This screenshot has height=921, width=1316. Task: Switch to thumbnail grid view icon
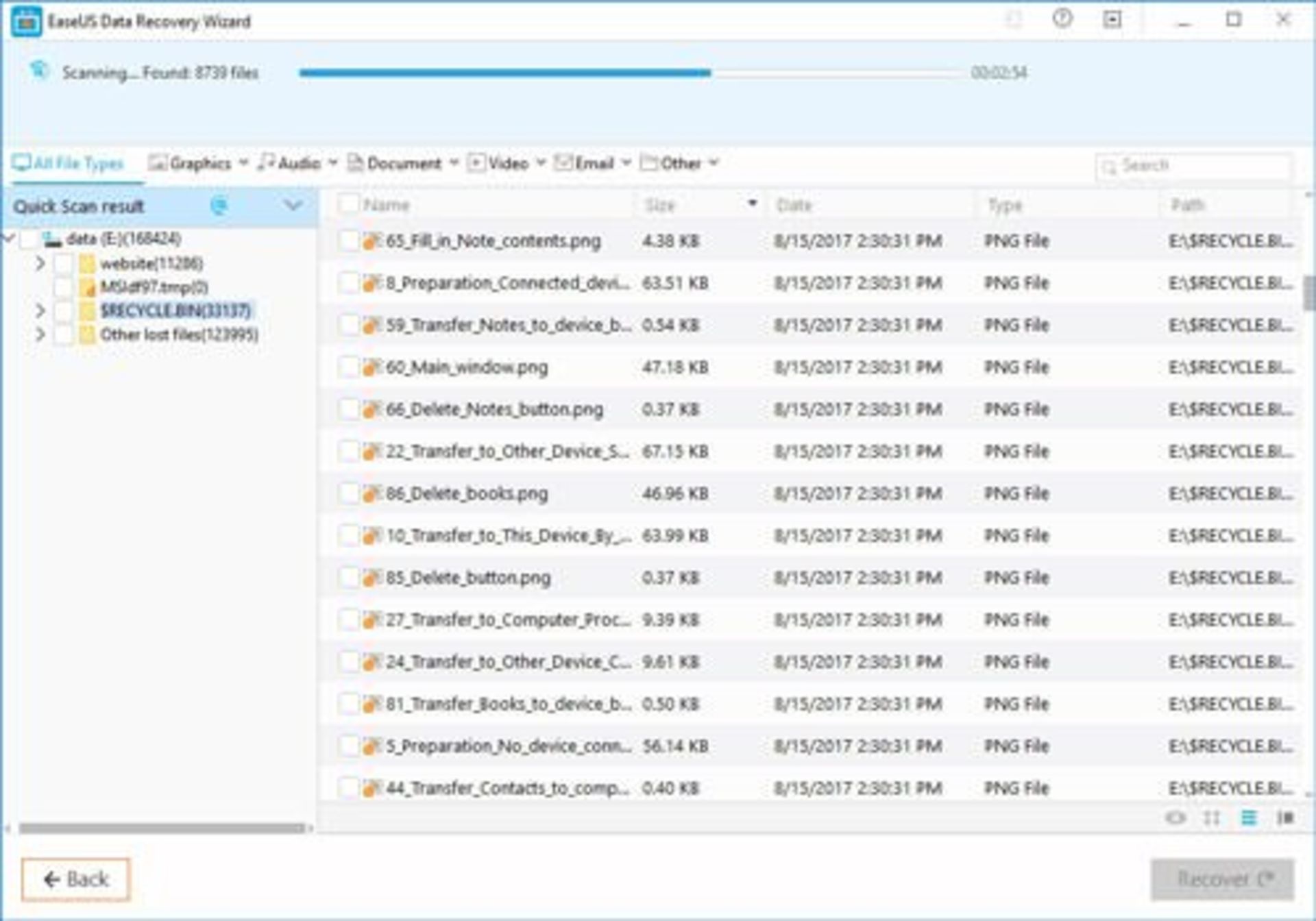[x=1212, y=818]
